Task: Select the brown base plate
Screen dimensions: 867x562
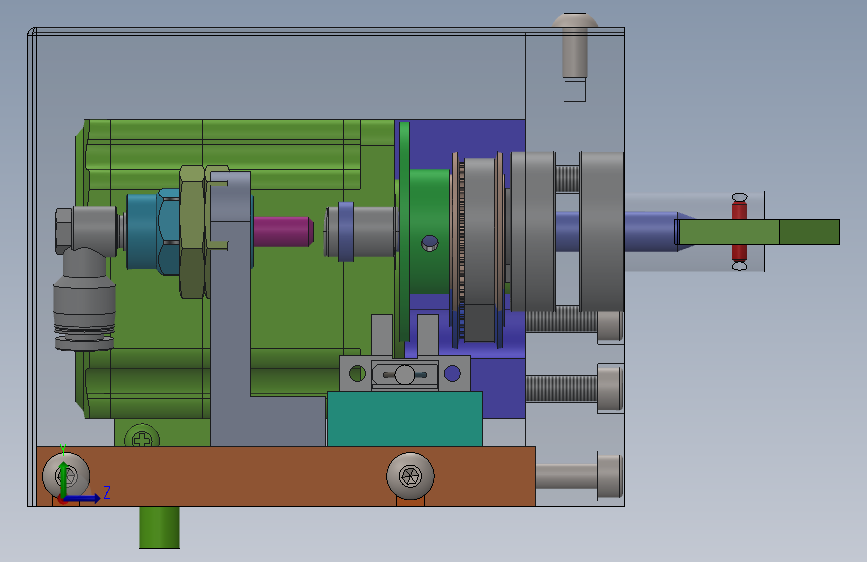Action: pos(286,476)
